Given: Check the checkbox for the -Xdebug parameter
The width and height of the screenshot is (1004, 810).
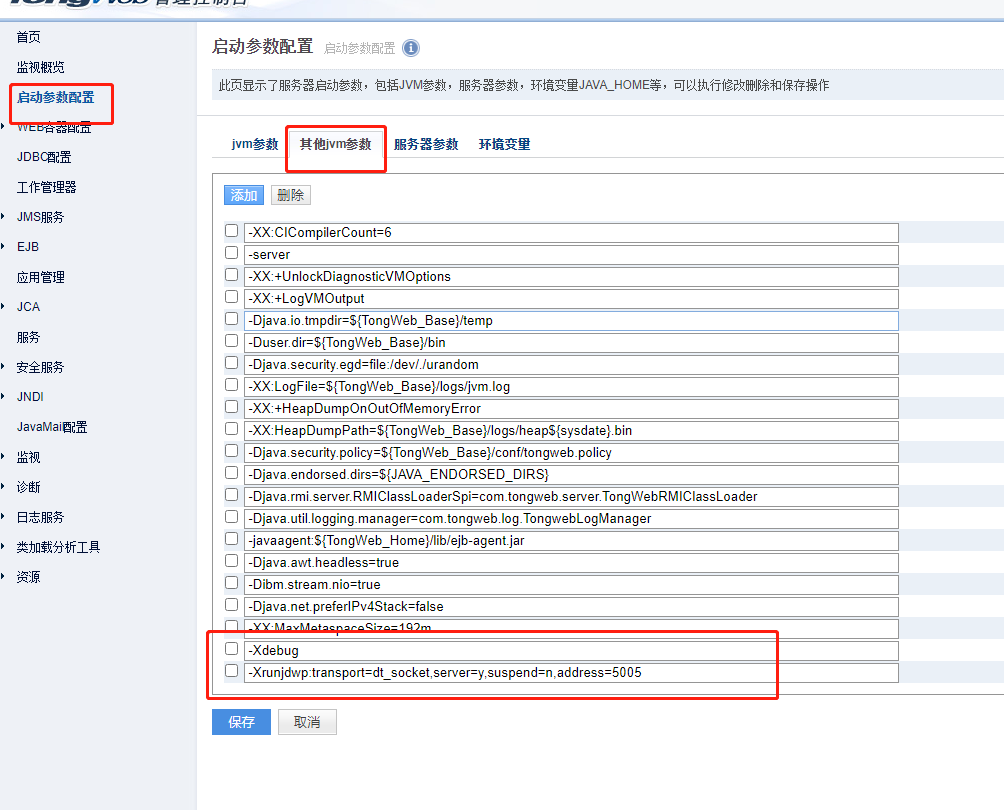Looking at the screenshot, I should tap(231, 648).
